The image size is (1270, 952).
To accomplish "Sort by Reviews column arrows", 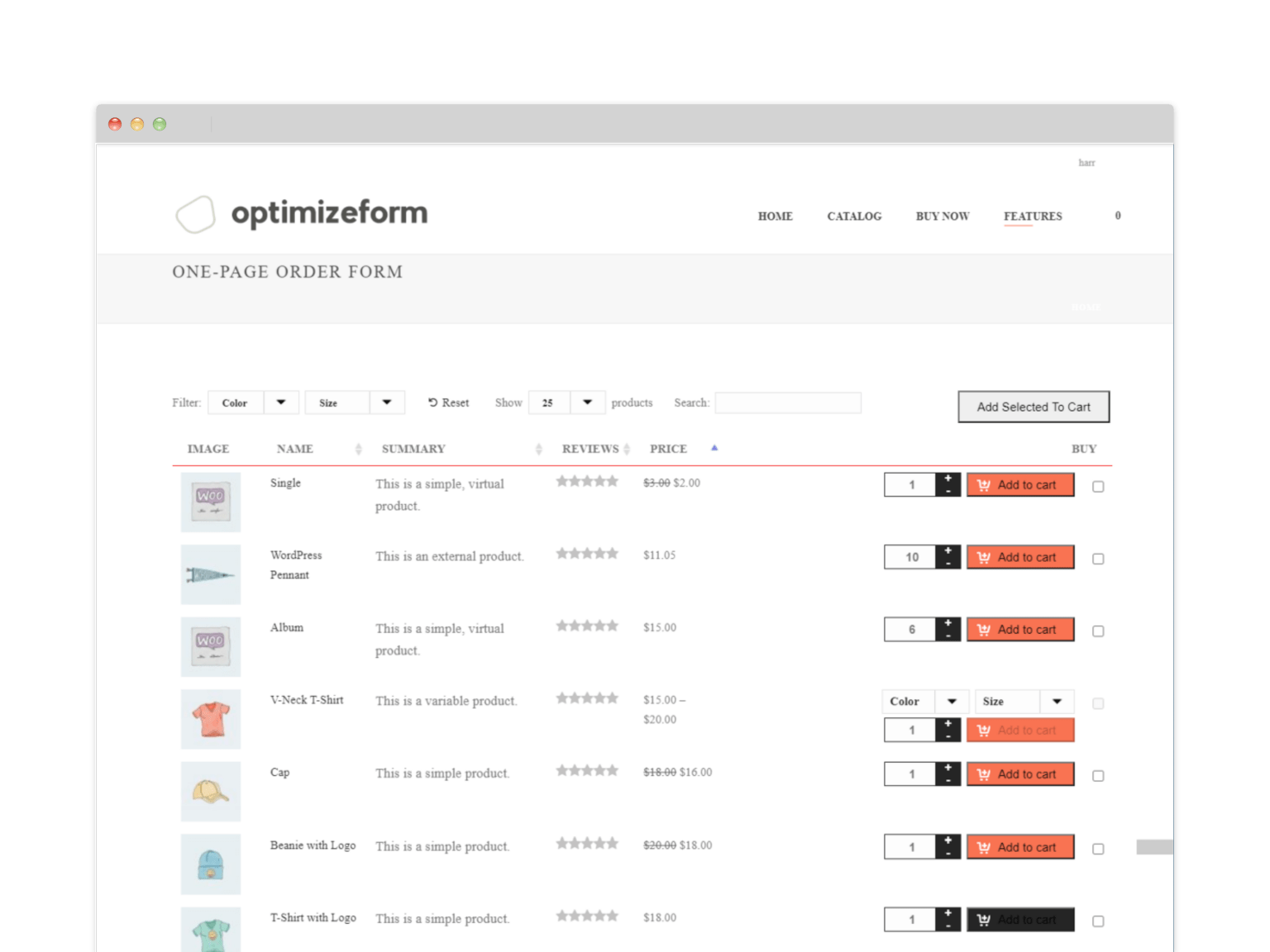I will [627, 449].
